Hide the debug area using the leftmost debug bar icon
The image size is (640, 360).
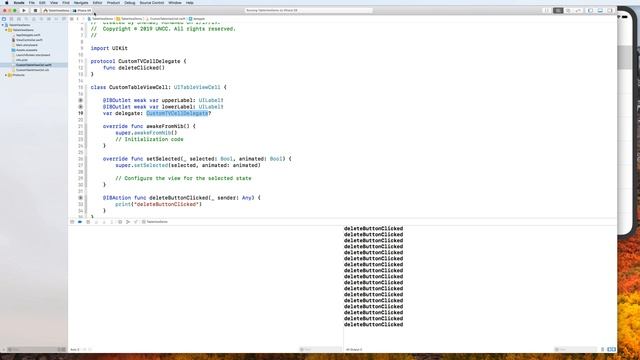tap(72, 222)
